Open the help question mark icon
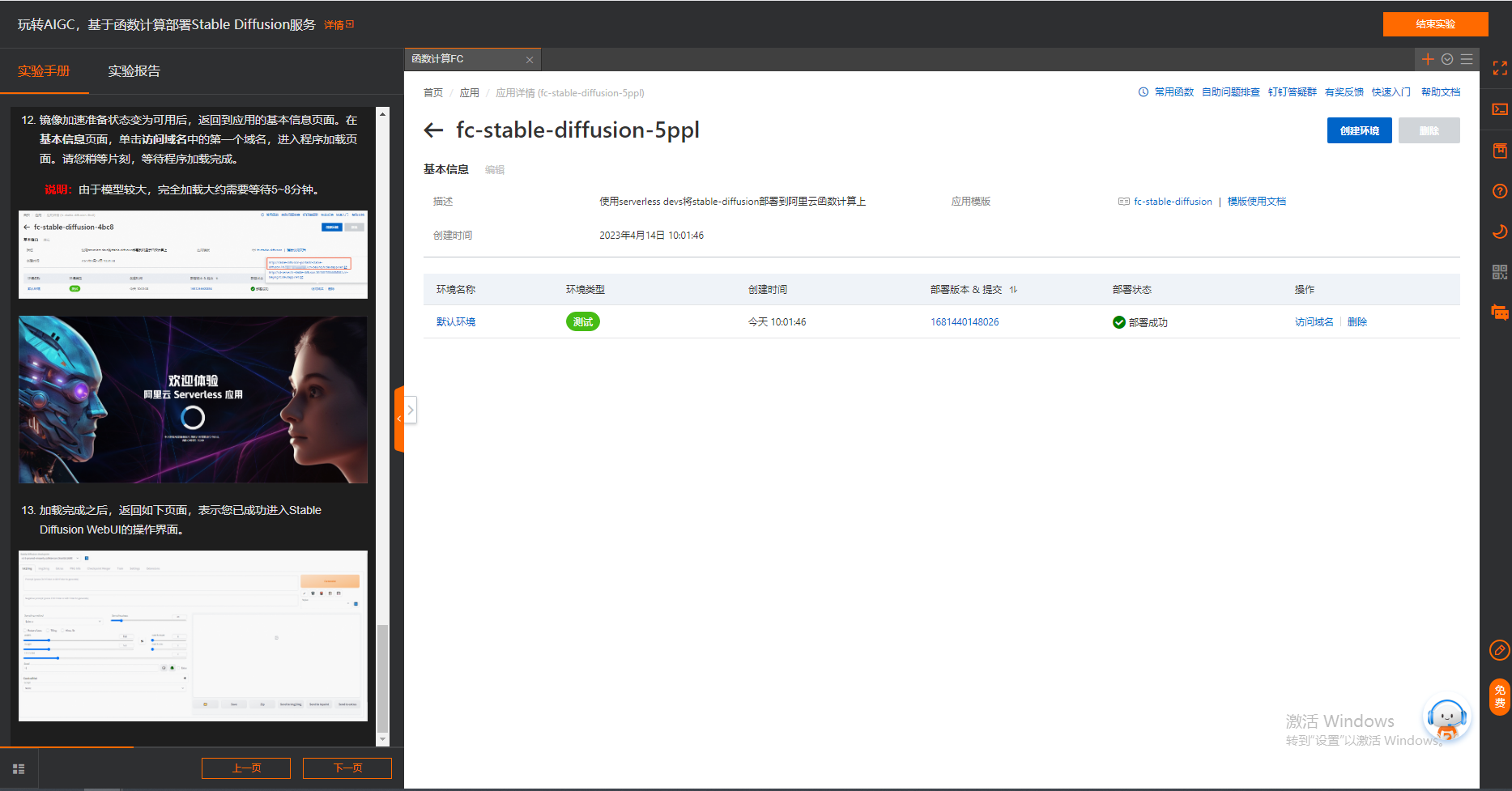The width and height of the screenshot is (1512, 791). pyautogui.click(x=1500, y=191)
